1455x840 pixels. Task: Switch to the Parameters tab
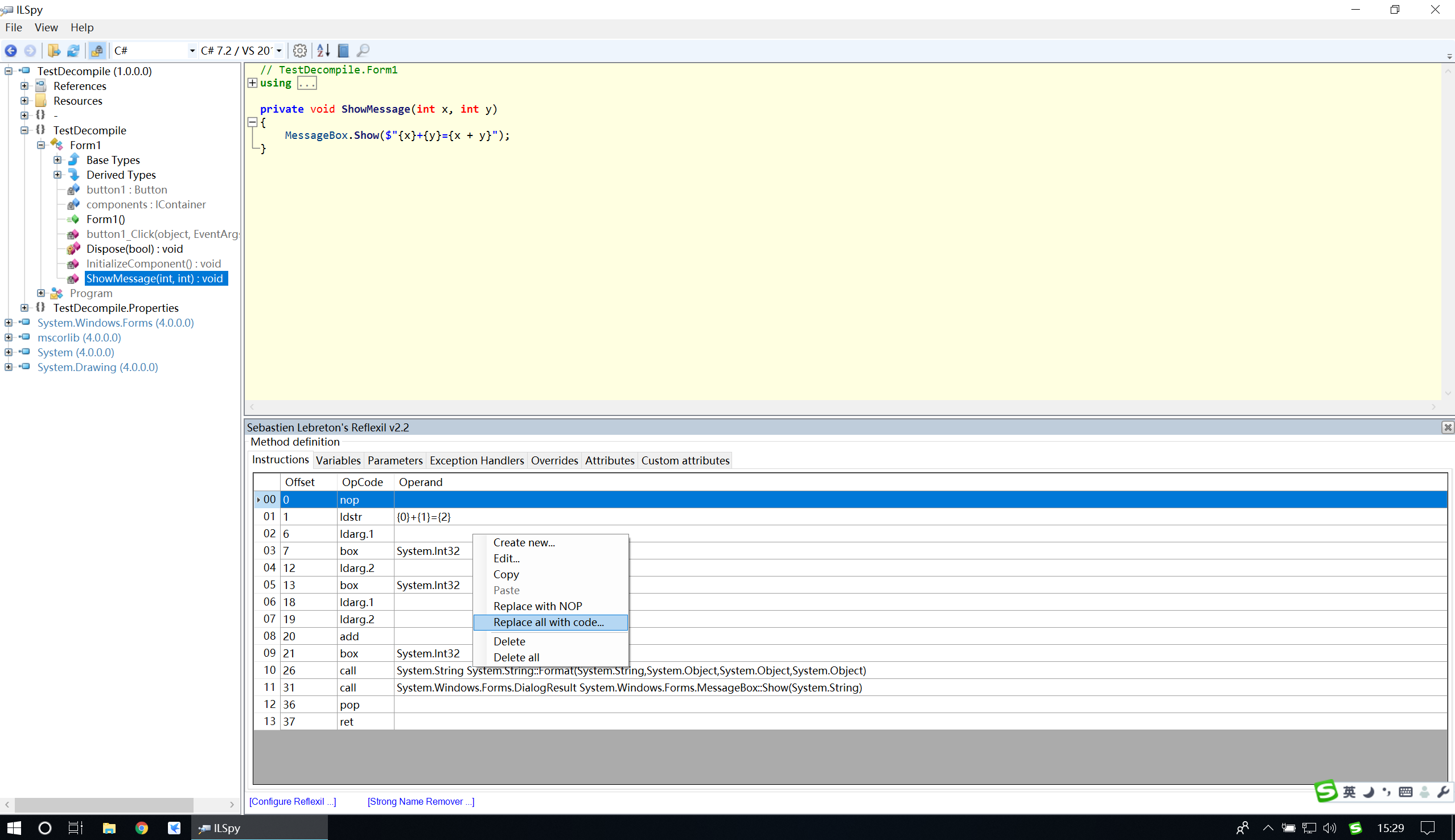(x=395, y=460)
